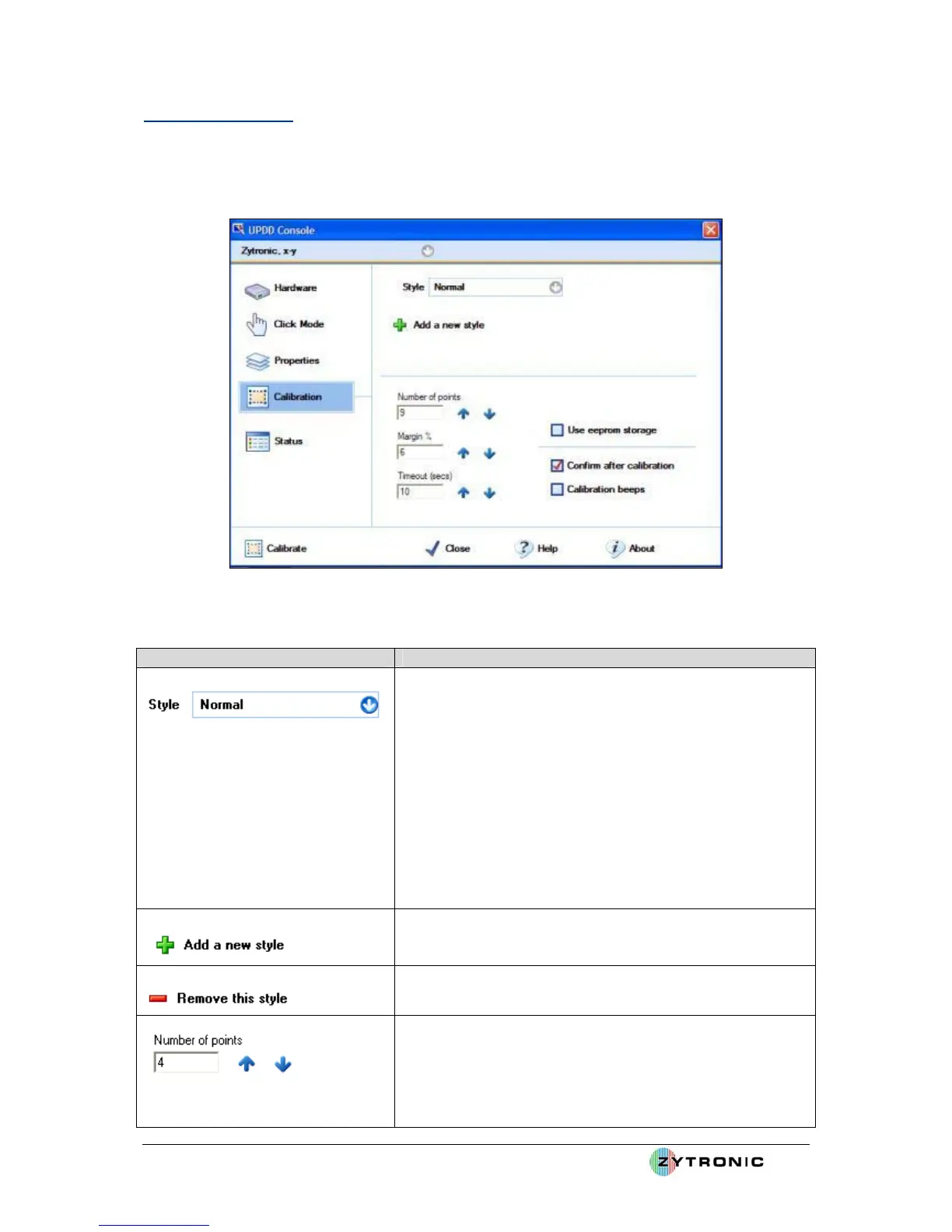Click the Calibrate button at bottom left
Screen dimensions: 952x1232
(275, 548)
